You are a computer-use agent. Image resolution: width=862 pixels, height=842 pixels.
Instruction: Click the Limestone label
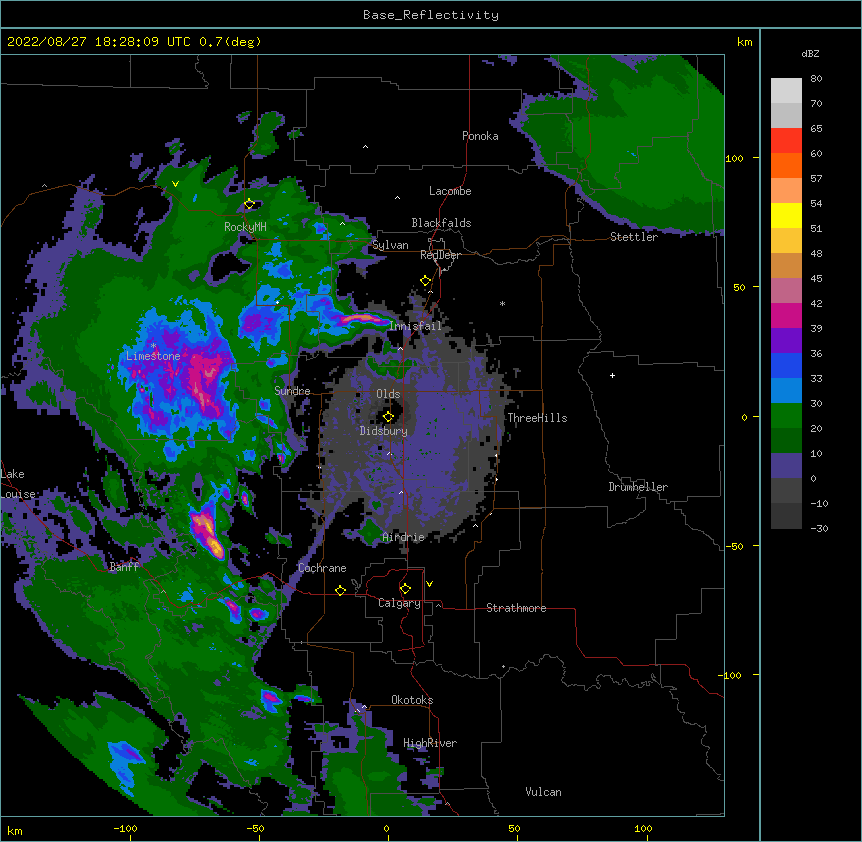153,356
